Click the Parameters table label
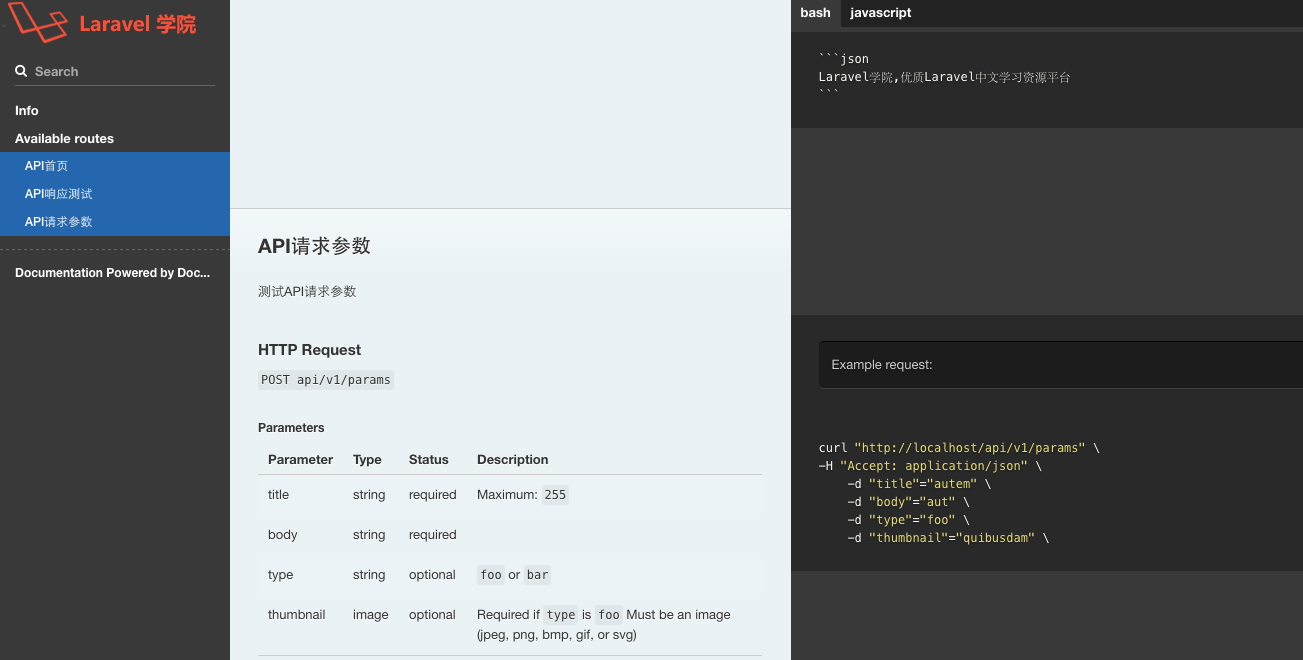Image resolution: width=1303 pixels, height=660 pixels. coord(291,427)
